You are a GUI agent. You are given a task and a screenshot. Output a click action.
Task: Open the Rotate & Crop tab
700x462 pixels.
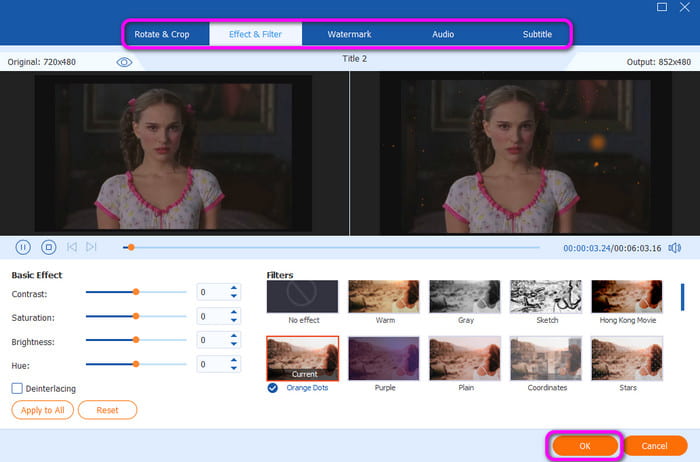162,34
